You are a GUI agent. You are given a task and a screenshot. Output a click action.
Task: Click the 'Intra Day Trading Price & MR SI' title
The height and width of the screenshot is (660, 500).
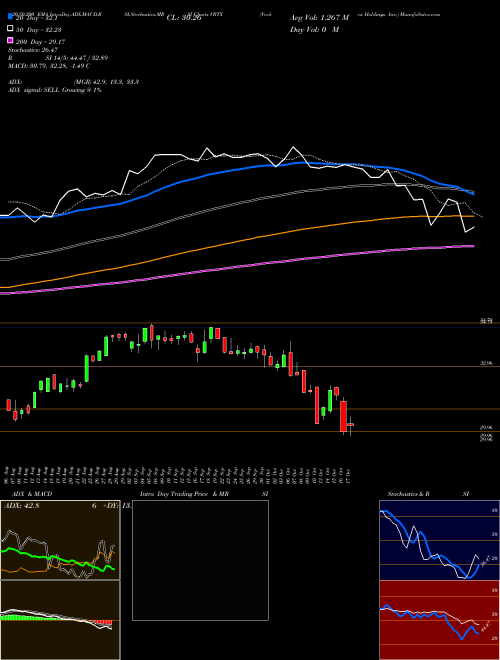204,494
